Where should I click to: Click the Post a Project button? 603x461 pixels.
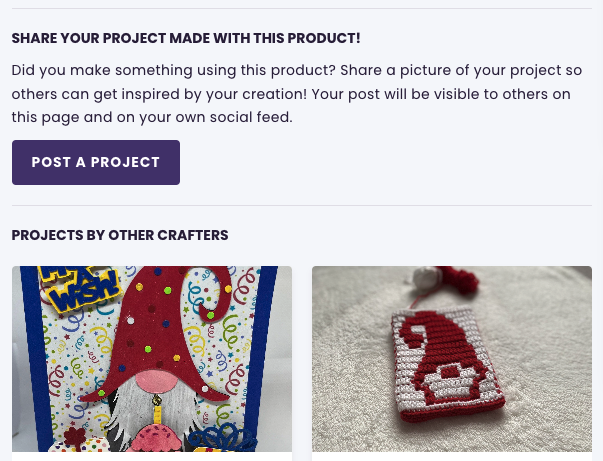pos(96,162)
